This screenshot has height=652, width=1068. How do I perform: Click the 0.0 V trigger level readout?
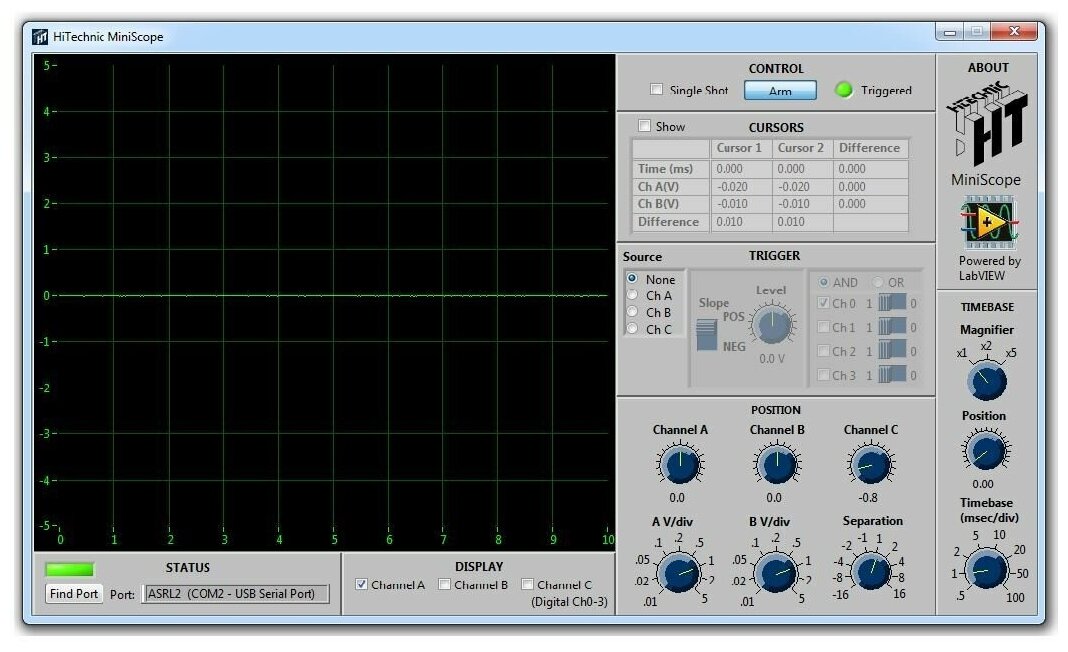tap(772, 358)
